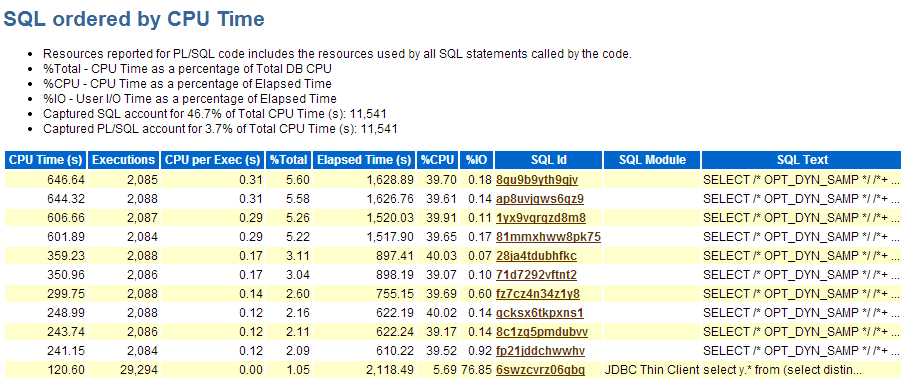
Task: Select the CPU per Exec (s) header
Action: pos(212,160)
